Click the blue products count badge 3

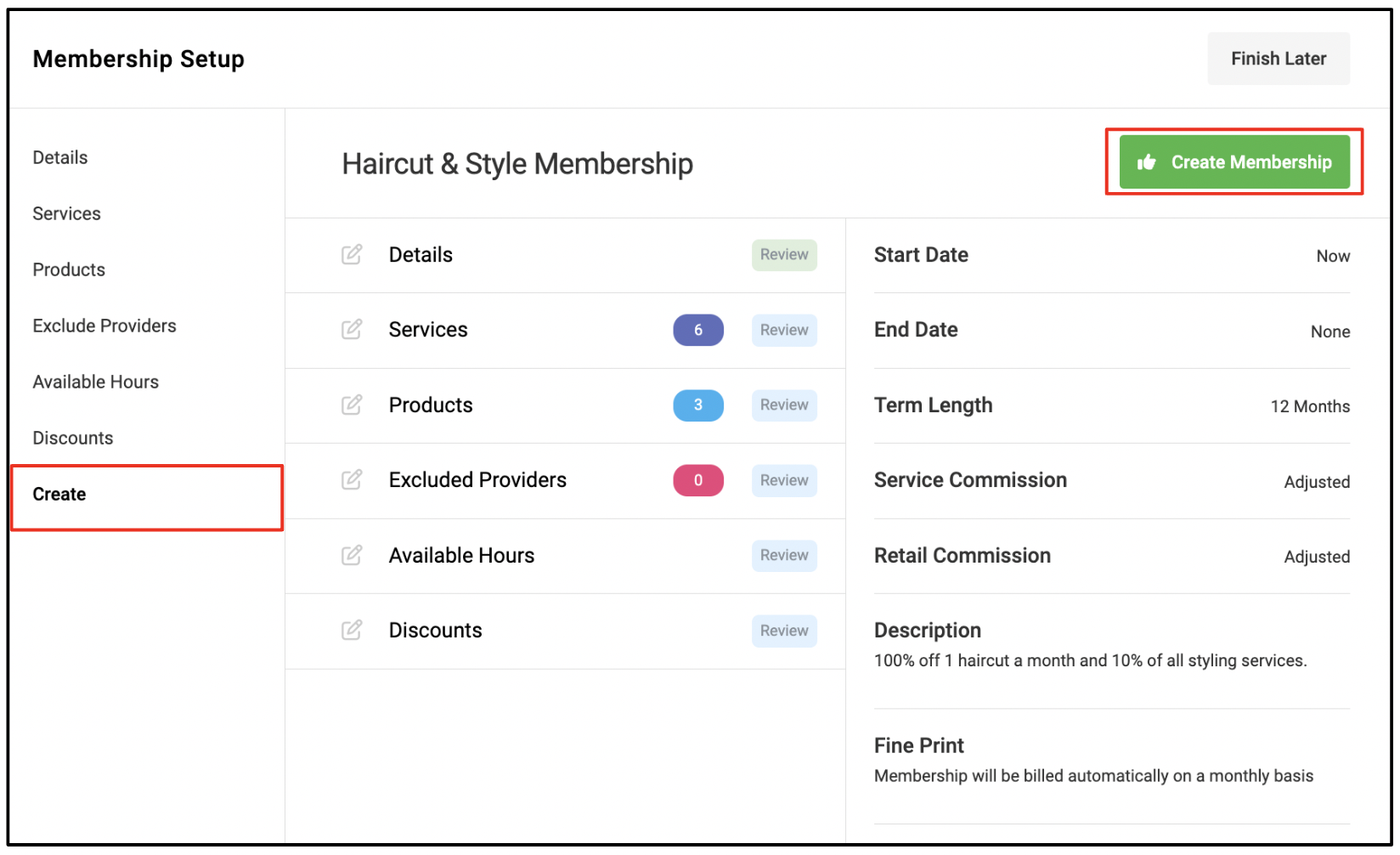(698, 405)
